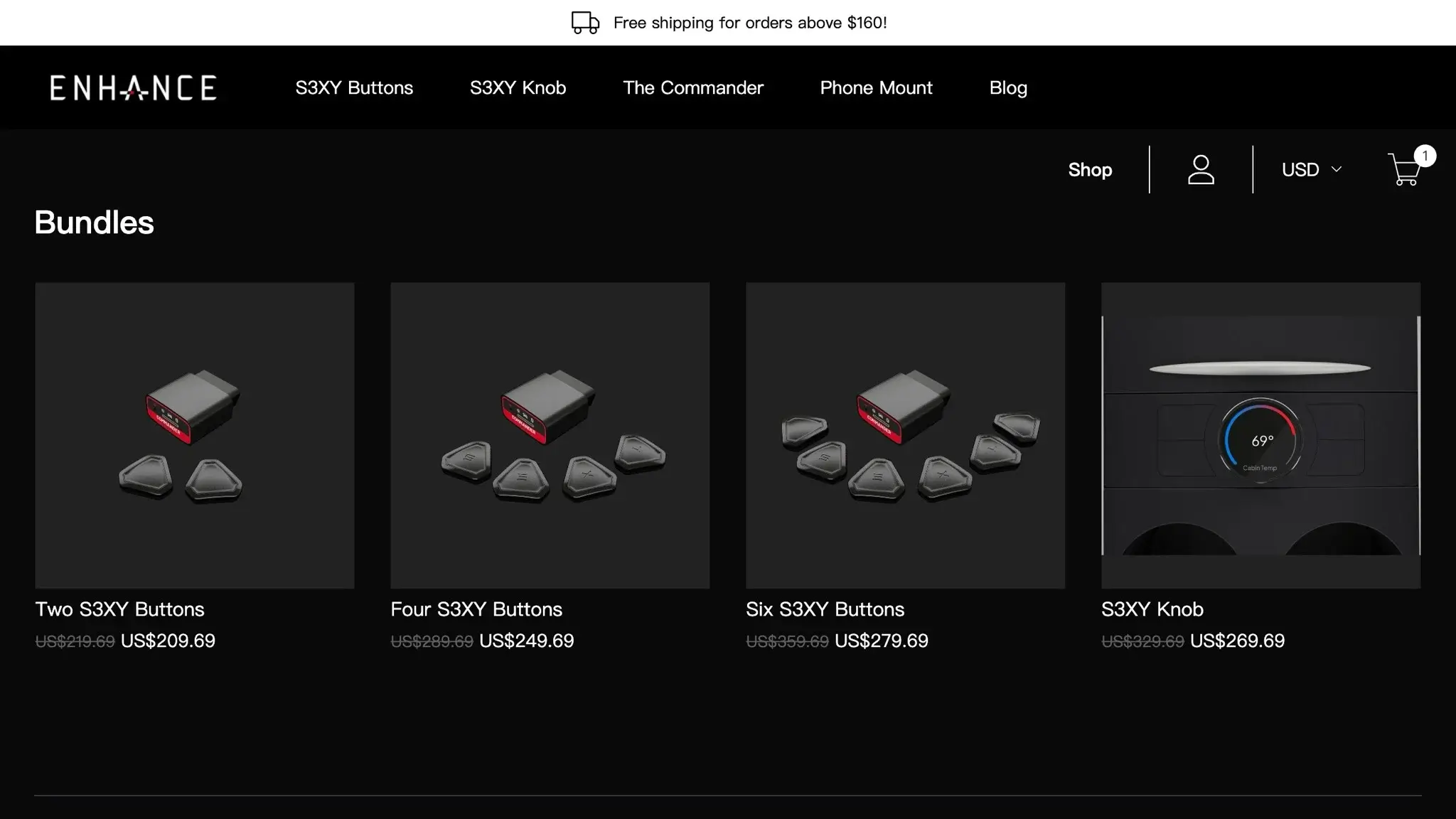Open the S3XY Knob menu item
Viewport: 1456px width, 819px height.
[x=518, y=88]
